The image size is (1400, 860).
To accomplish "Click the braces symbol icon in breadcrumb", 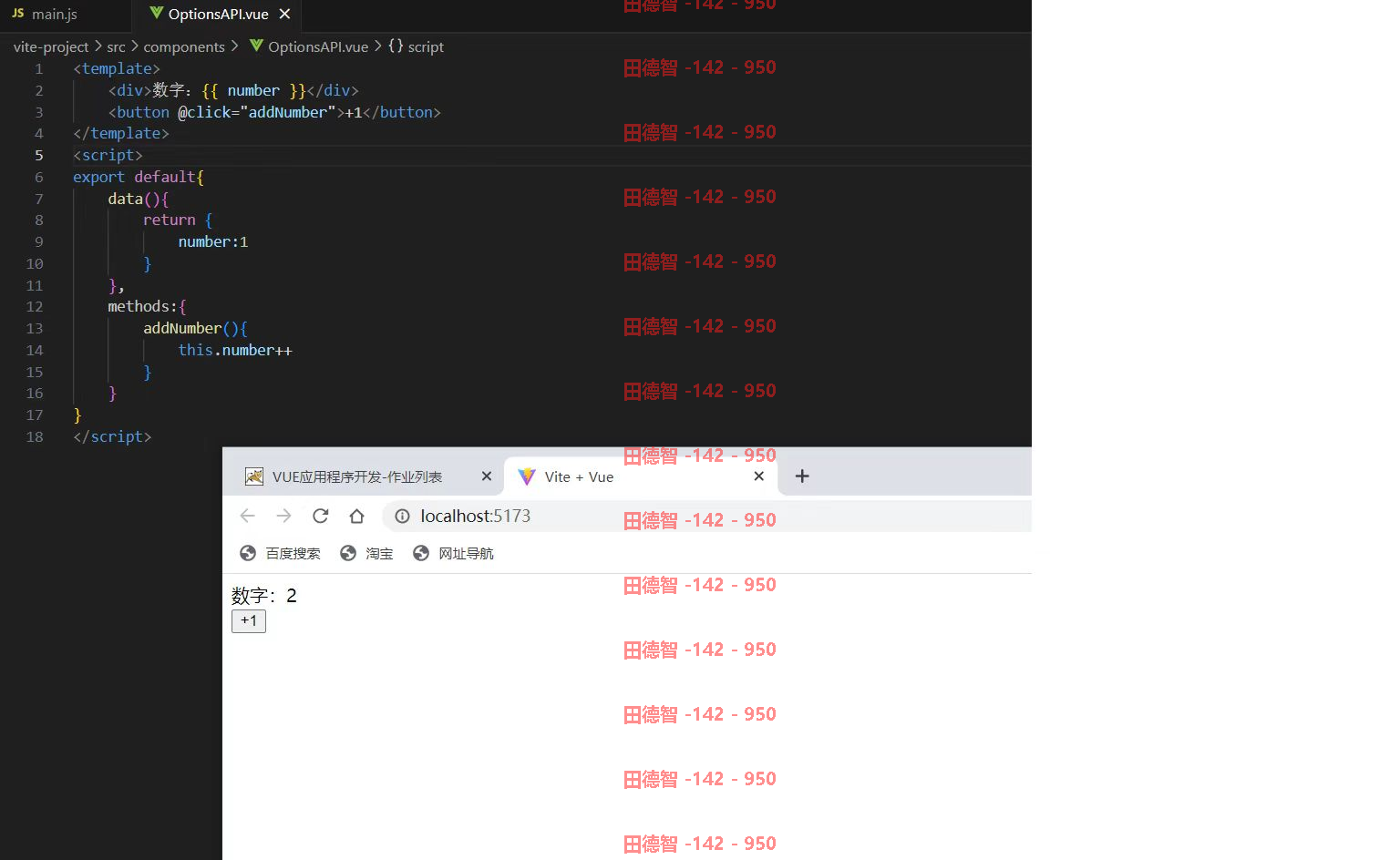I will click(396, 46).
